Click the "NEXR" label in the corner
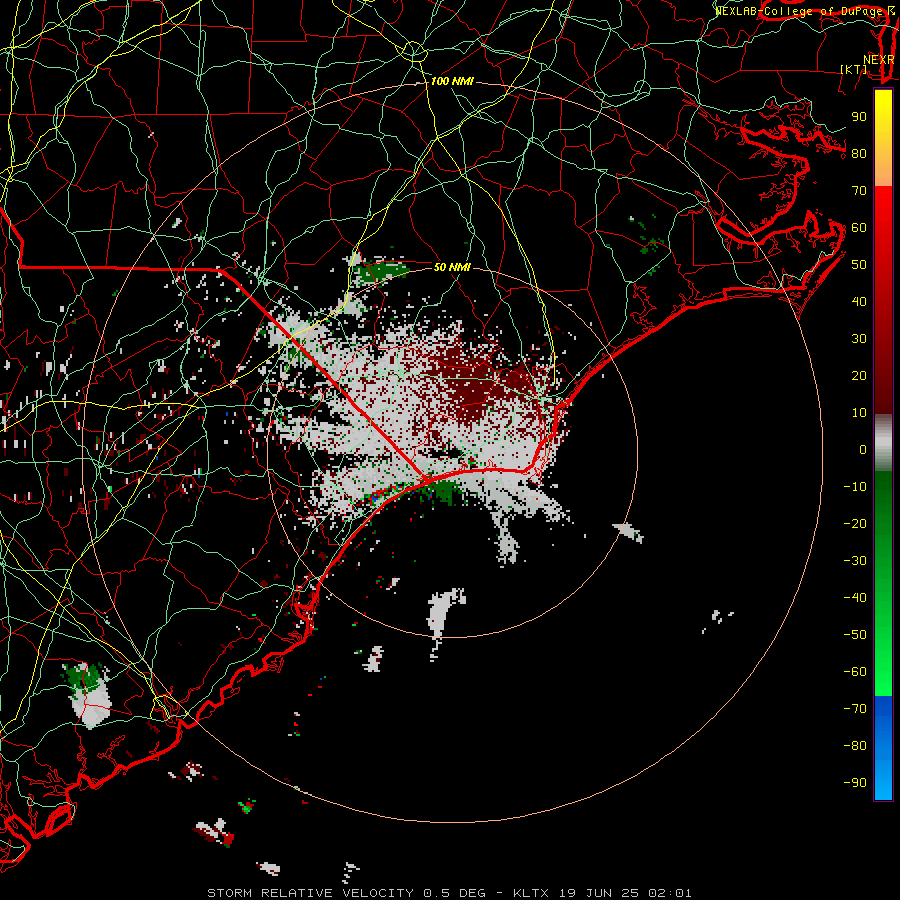 [x=879, y=60]
